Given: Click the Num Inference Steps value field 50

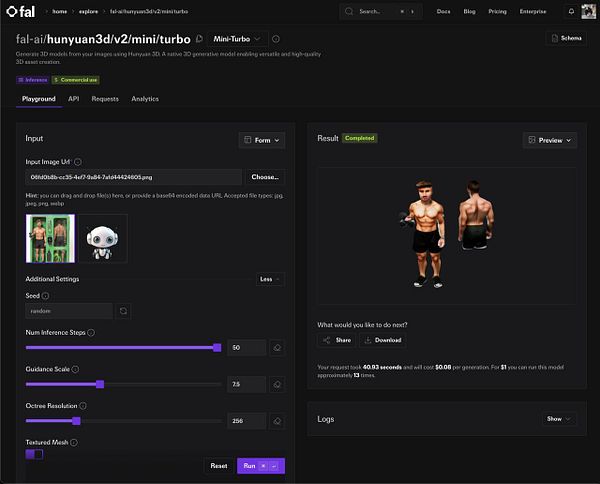Looking at the screenshot, I should [247, 348].
